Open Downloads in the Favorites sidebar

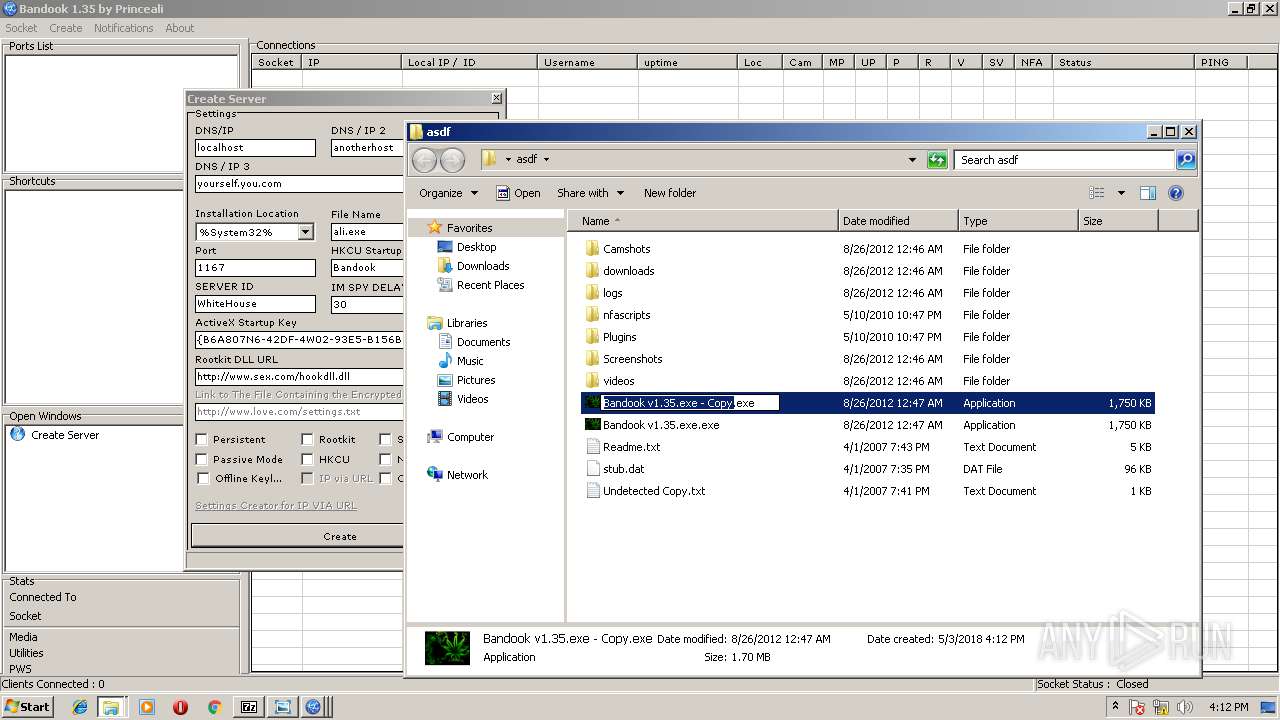473,266
